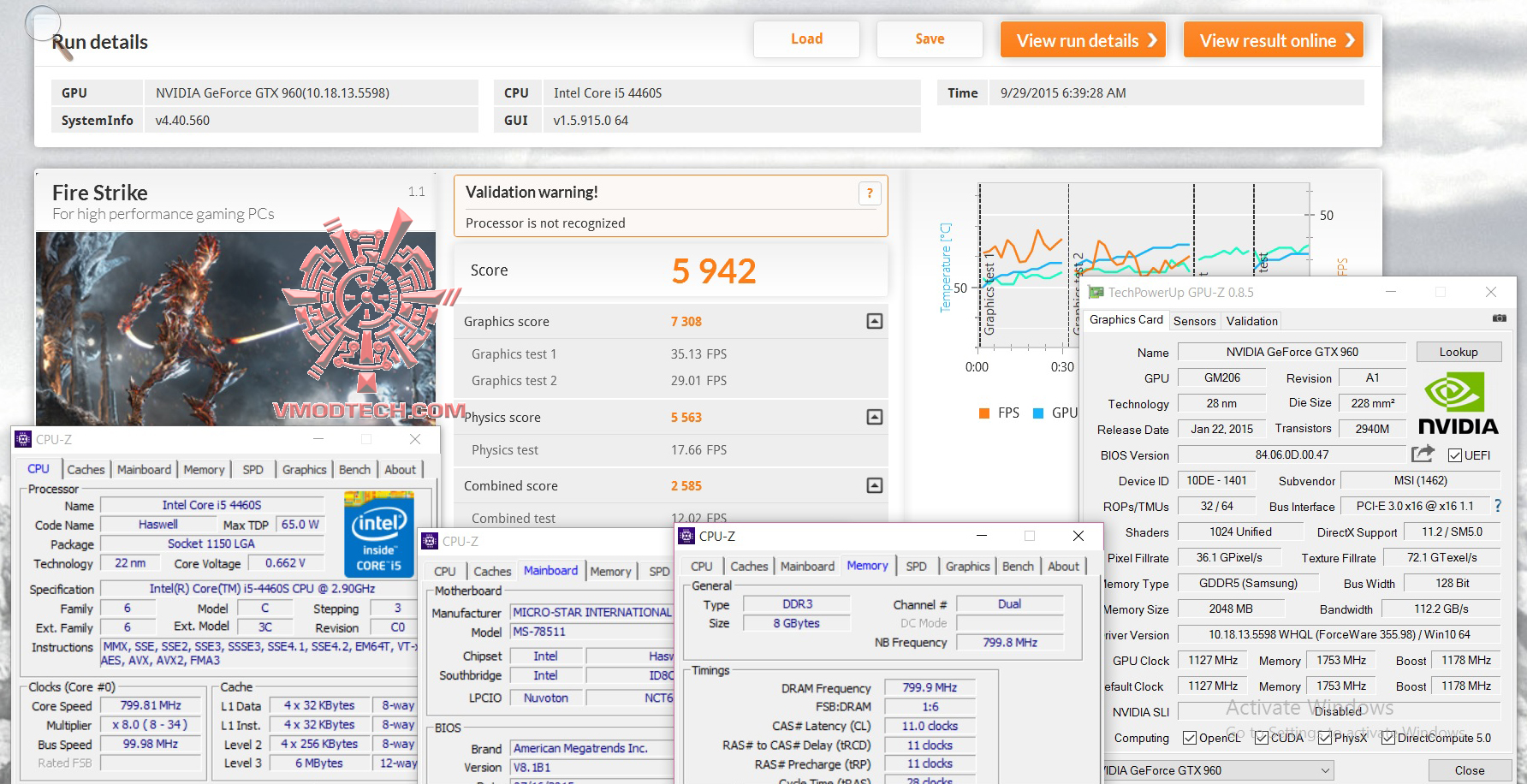The image size is (1527, 784).
Task: Click the TechPowerUp GPU-Z title bar icon
Action: [x=1095, y=293]
